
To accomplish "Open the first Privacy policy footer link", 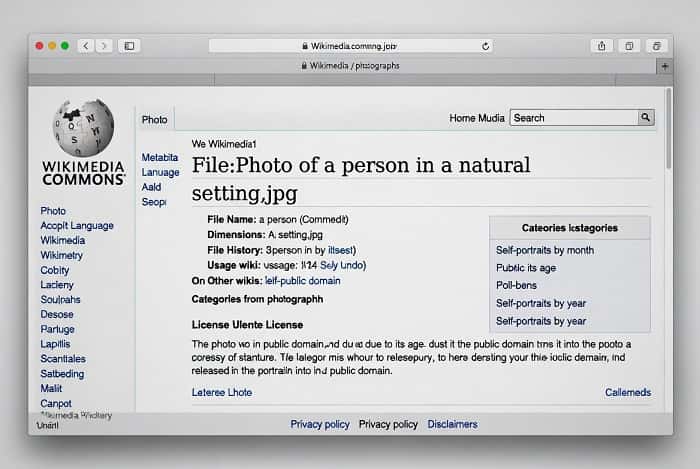I will click(320, 424).
